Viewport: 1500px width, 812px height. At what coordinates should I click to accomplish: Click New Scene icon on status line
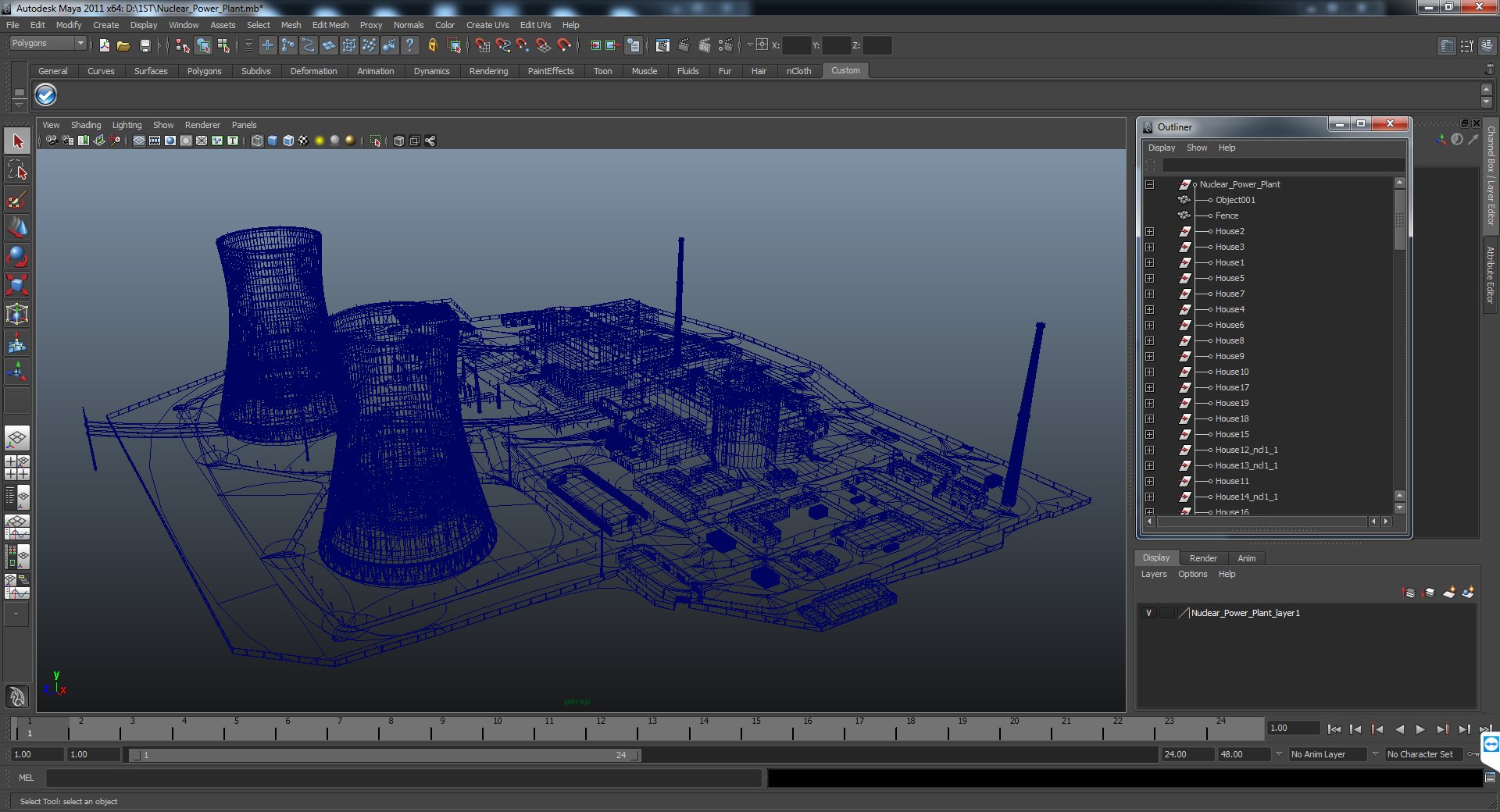click(105, 45)
